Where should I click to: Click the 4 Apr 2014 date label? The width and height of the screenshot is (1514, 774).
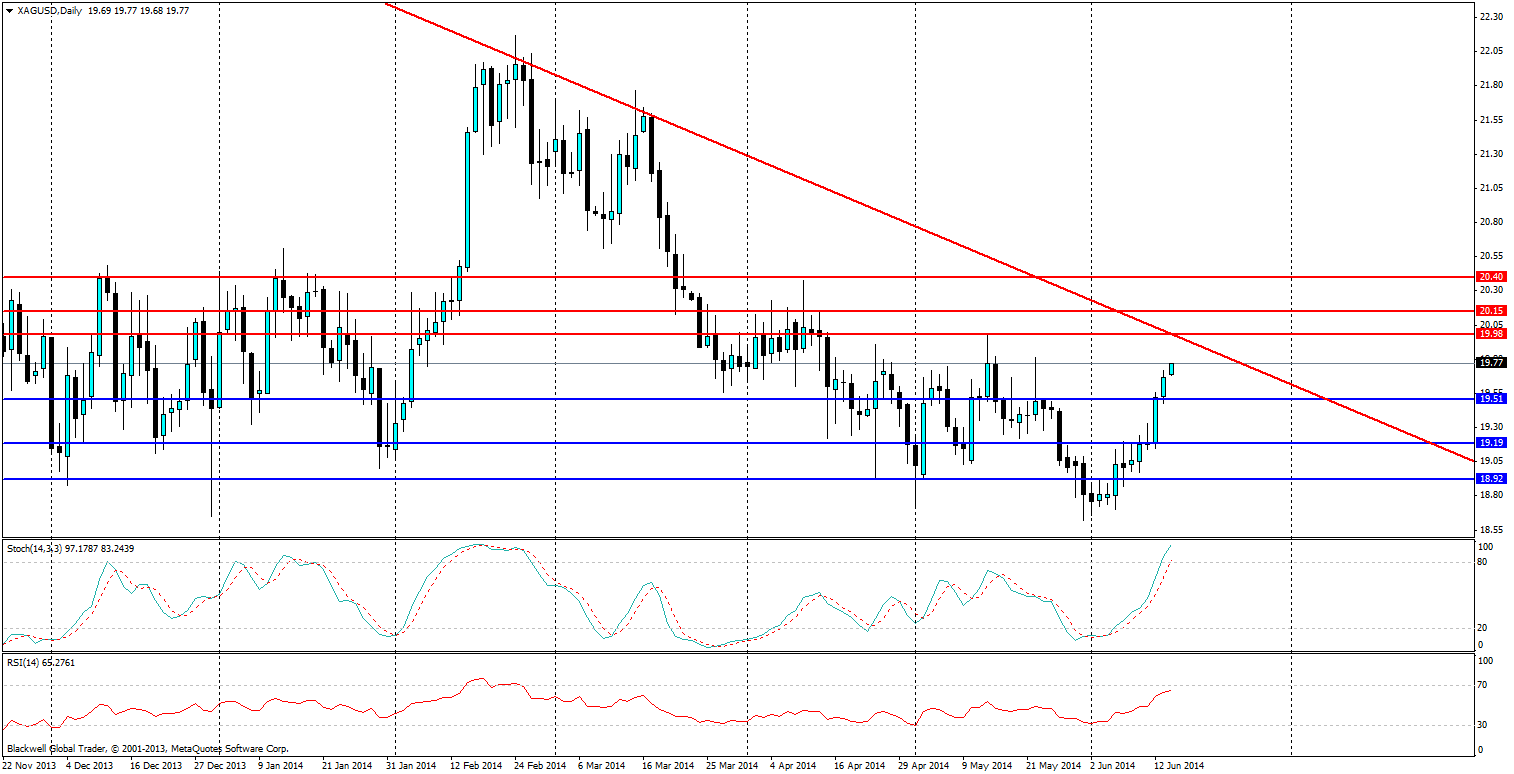(793, 766)
